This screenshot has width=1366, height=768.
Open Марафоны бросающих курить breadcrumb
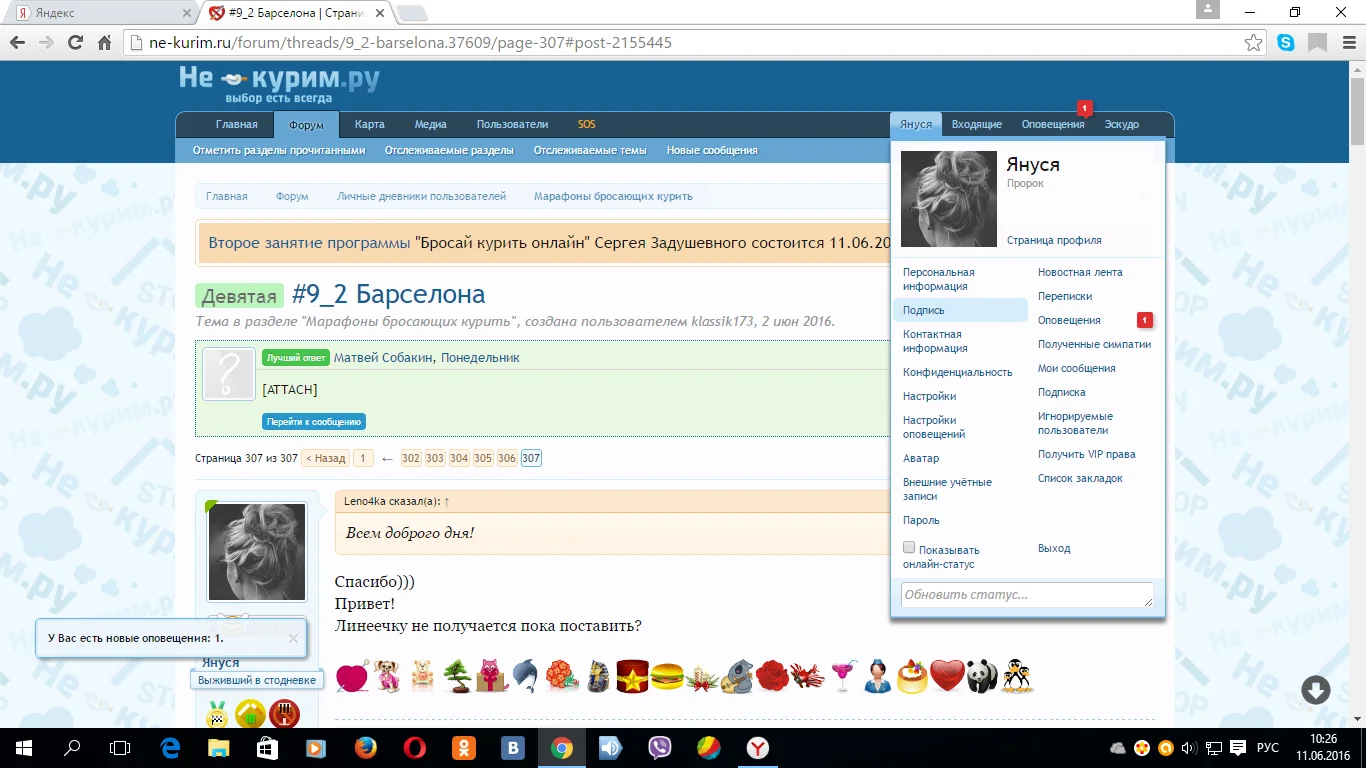click(x=613, y=196)
